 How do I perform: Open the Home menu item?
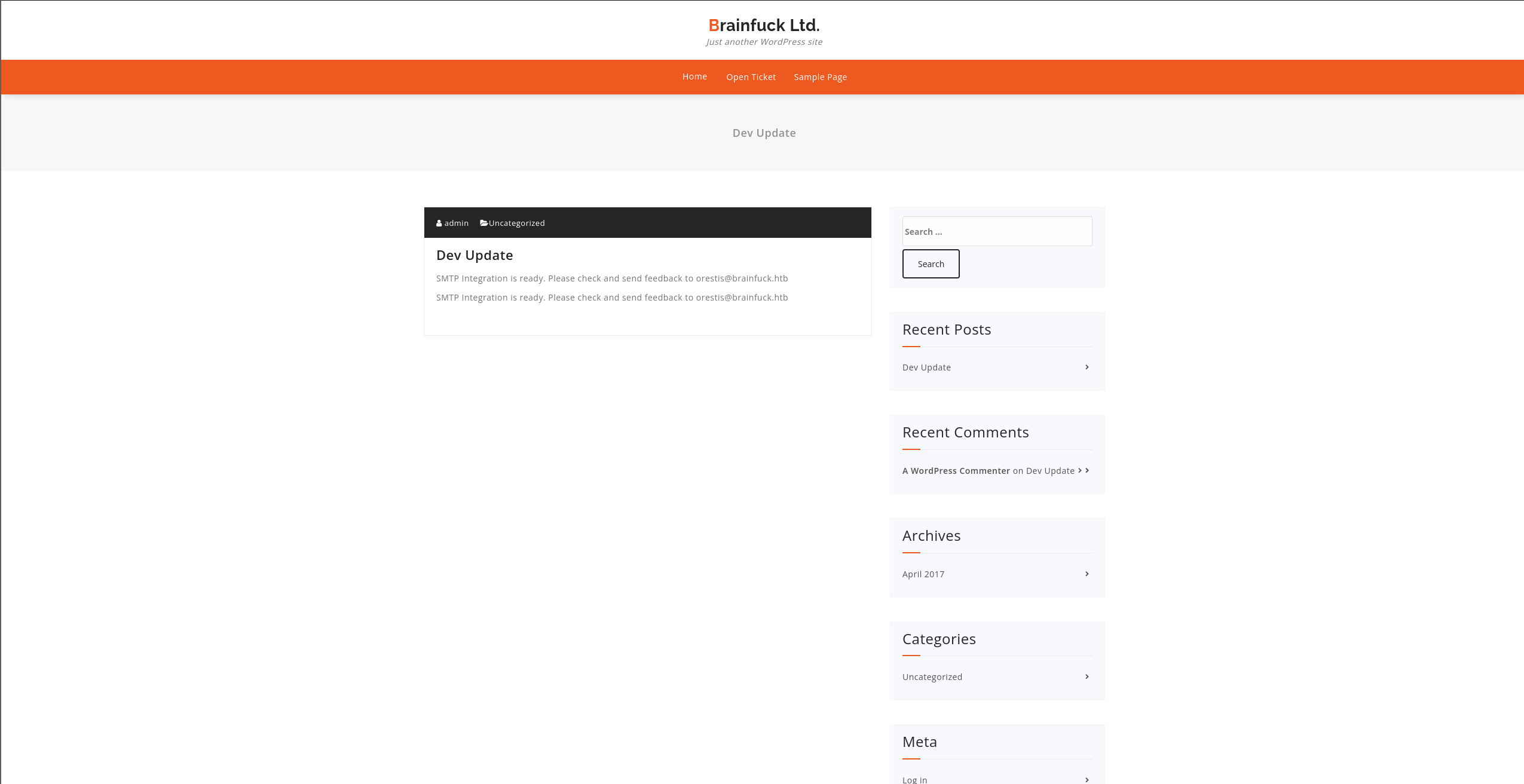click(694, 76)
